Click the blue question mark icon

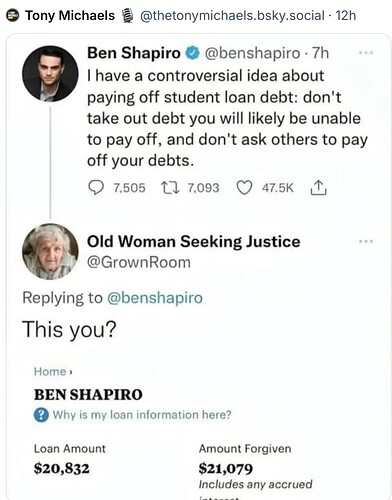[41, 415]
